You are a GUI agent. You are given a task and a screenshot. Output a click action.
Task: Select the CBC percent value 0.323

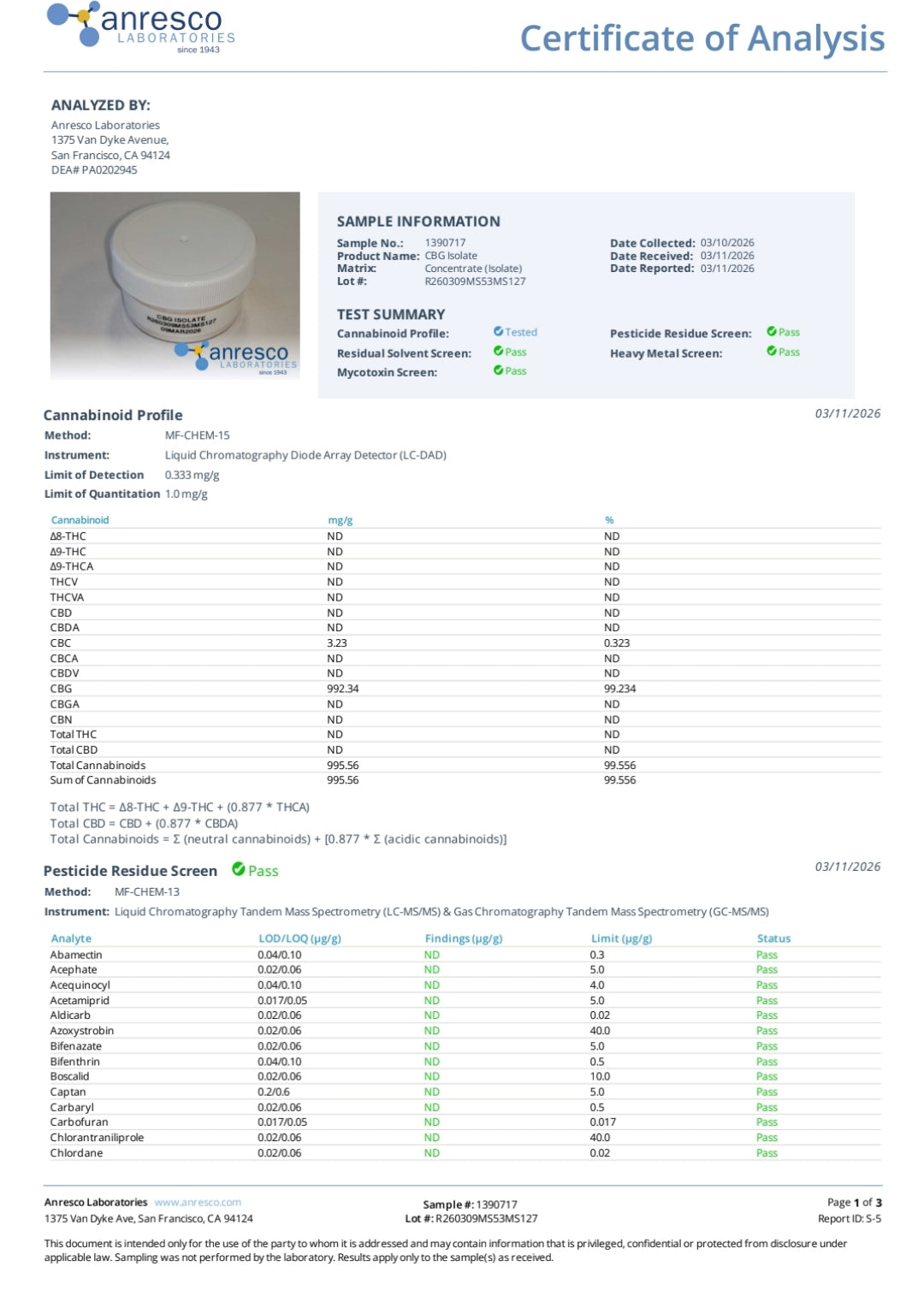(617, 643)
